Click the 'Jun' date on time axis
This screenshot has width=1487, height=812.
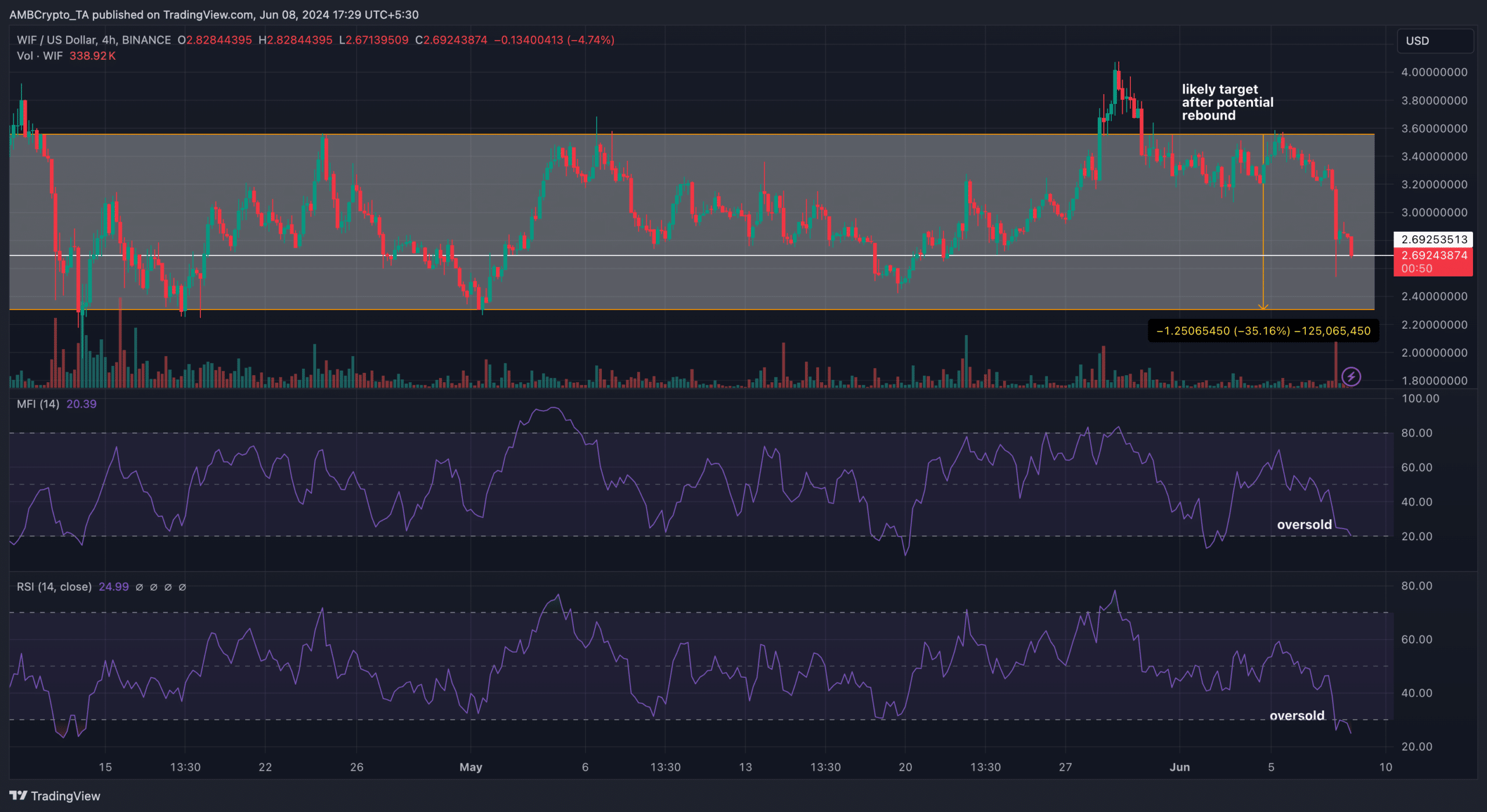point(1180,767)
